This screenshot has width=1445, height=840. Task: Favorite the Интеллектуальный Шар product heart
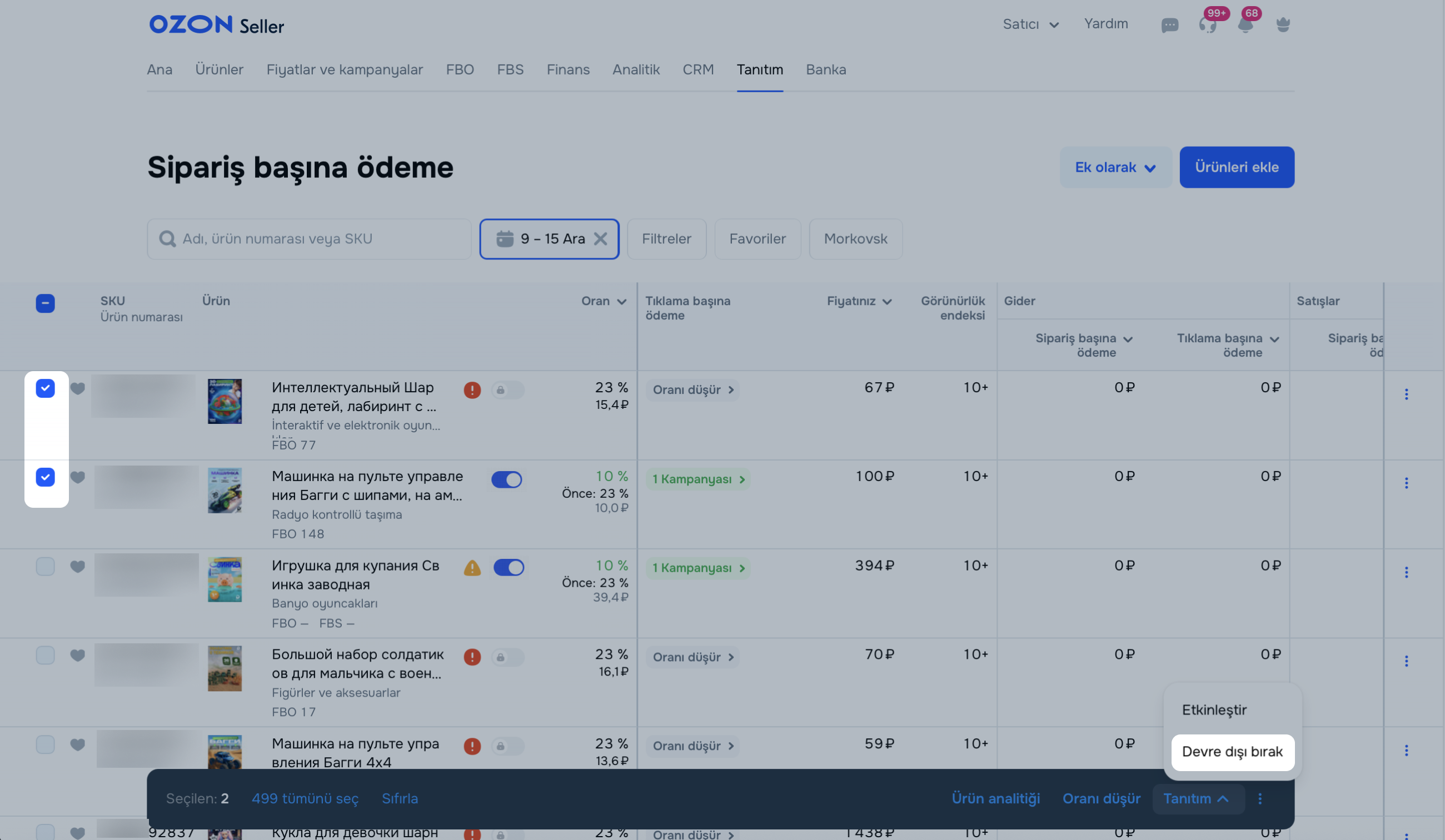click(77, 388)
